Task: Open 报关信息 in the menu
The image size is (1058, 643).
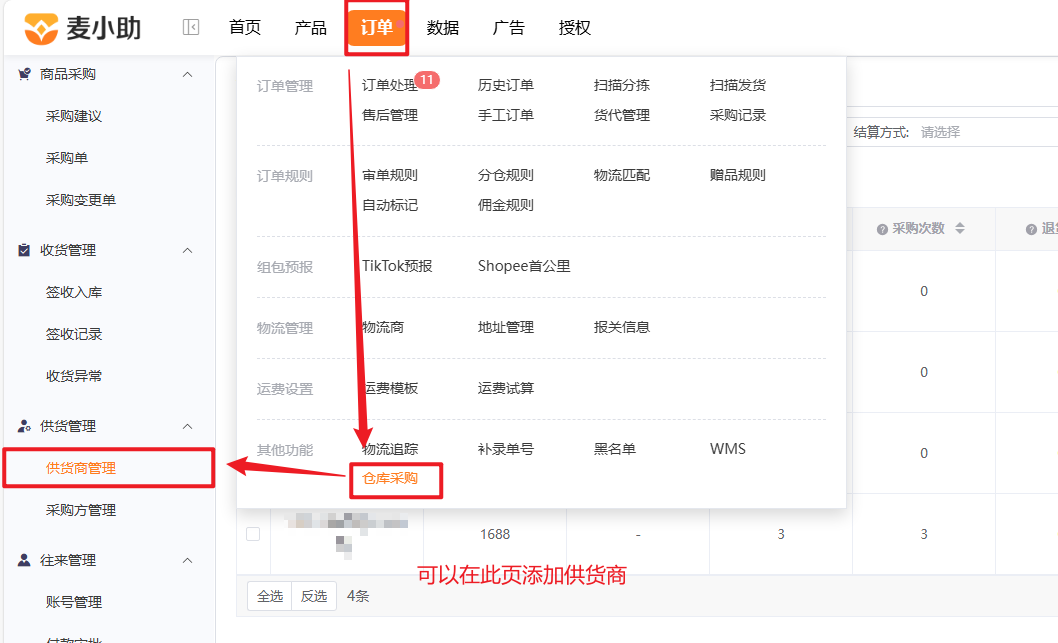Action: click(621, 327)
